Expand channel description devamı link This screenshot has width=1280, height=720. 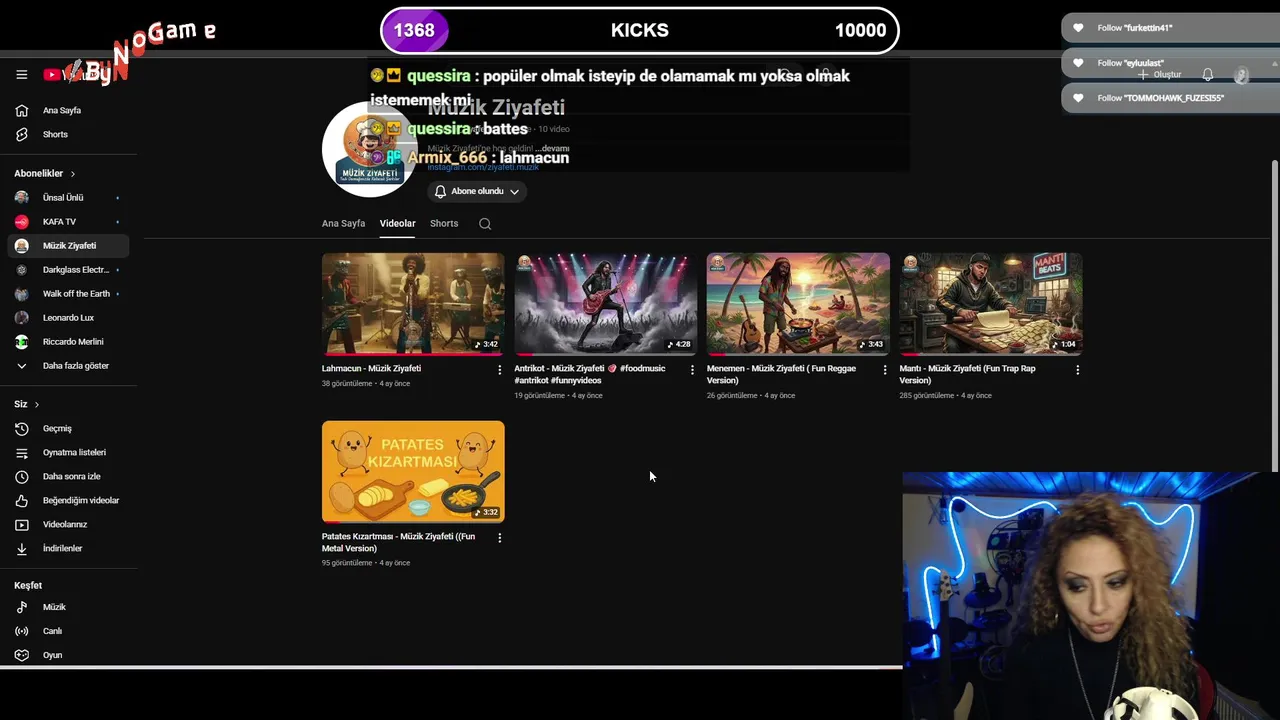click(x=552, y=149)
